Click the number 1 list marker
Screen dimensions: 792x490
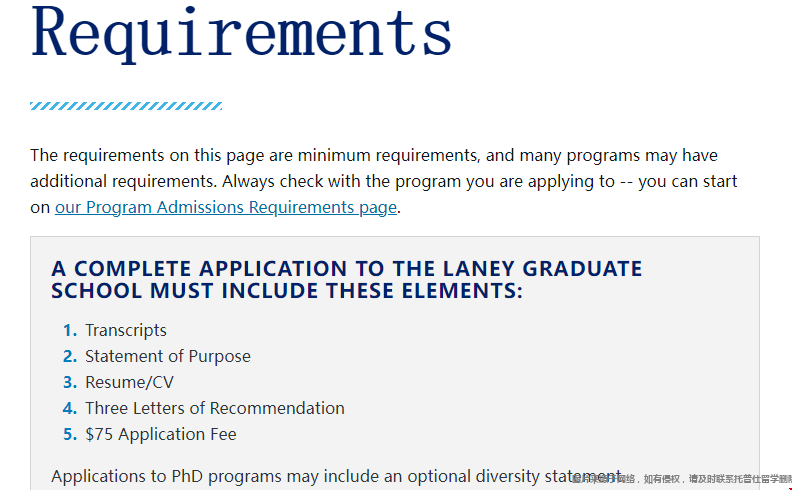pyautogui.click(x=70, y=330)
